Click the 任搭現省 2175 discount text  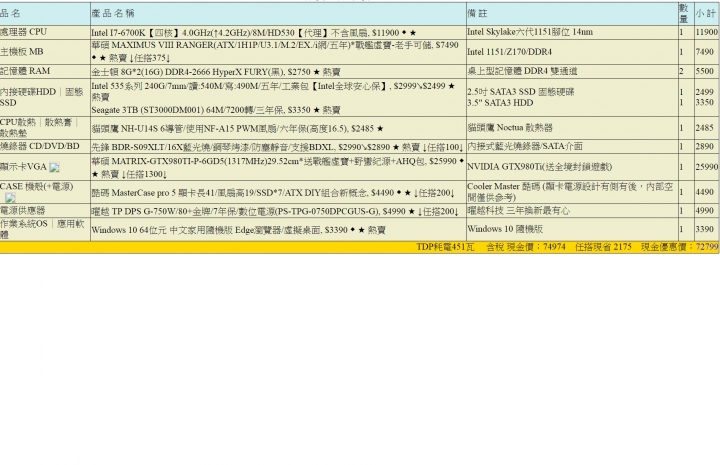click(603, 247)
